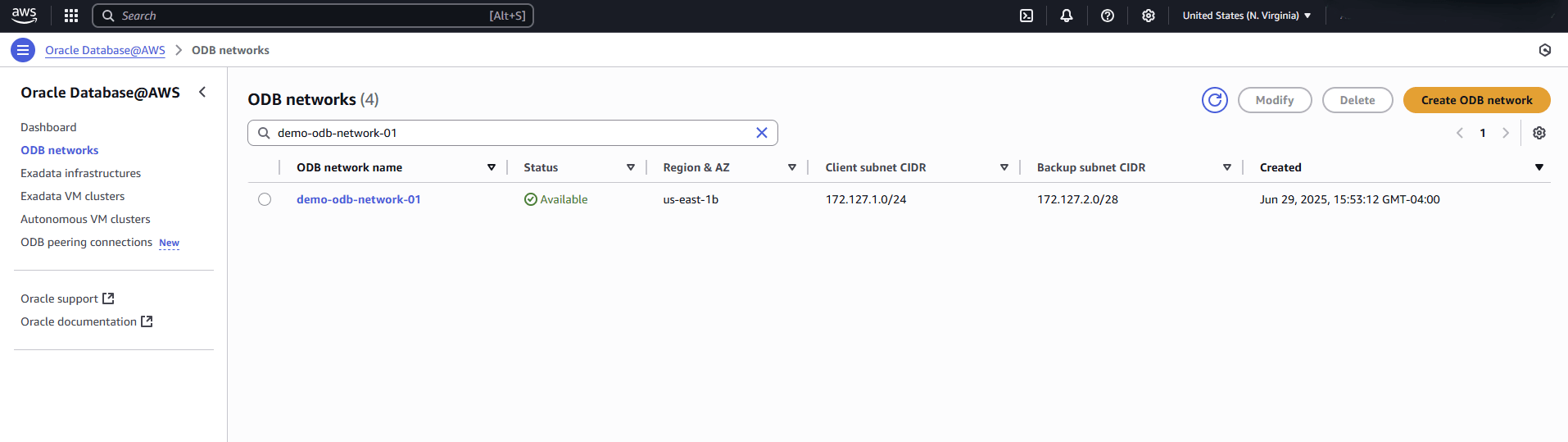
Task: Toggle the hamburger navigation menu
Action: pyautogui.click(x=23, y=50)
